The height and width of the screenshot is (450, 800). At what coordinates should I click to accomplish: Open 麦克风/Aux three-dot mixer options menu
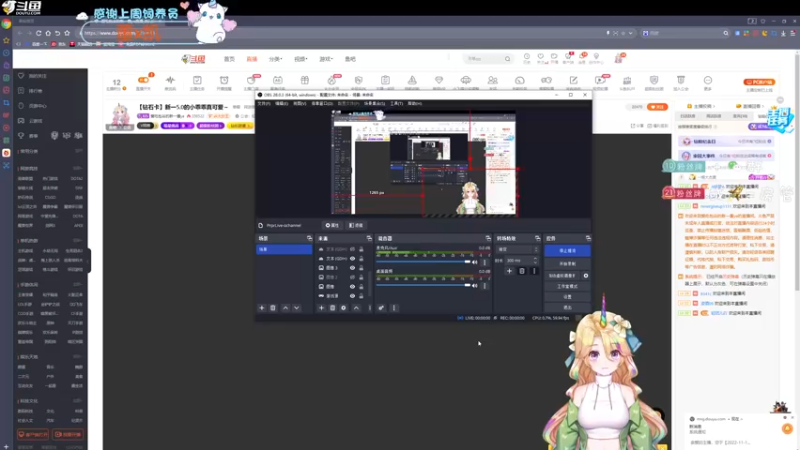485,262
